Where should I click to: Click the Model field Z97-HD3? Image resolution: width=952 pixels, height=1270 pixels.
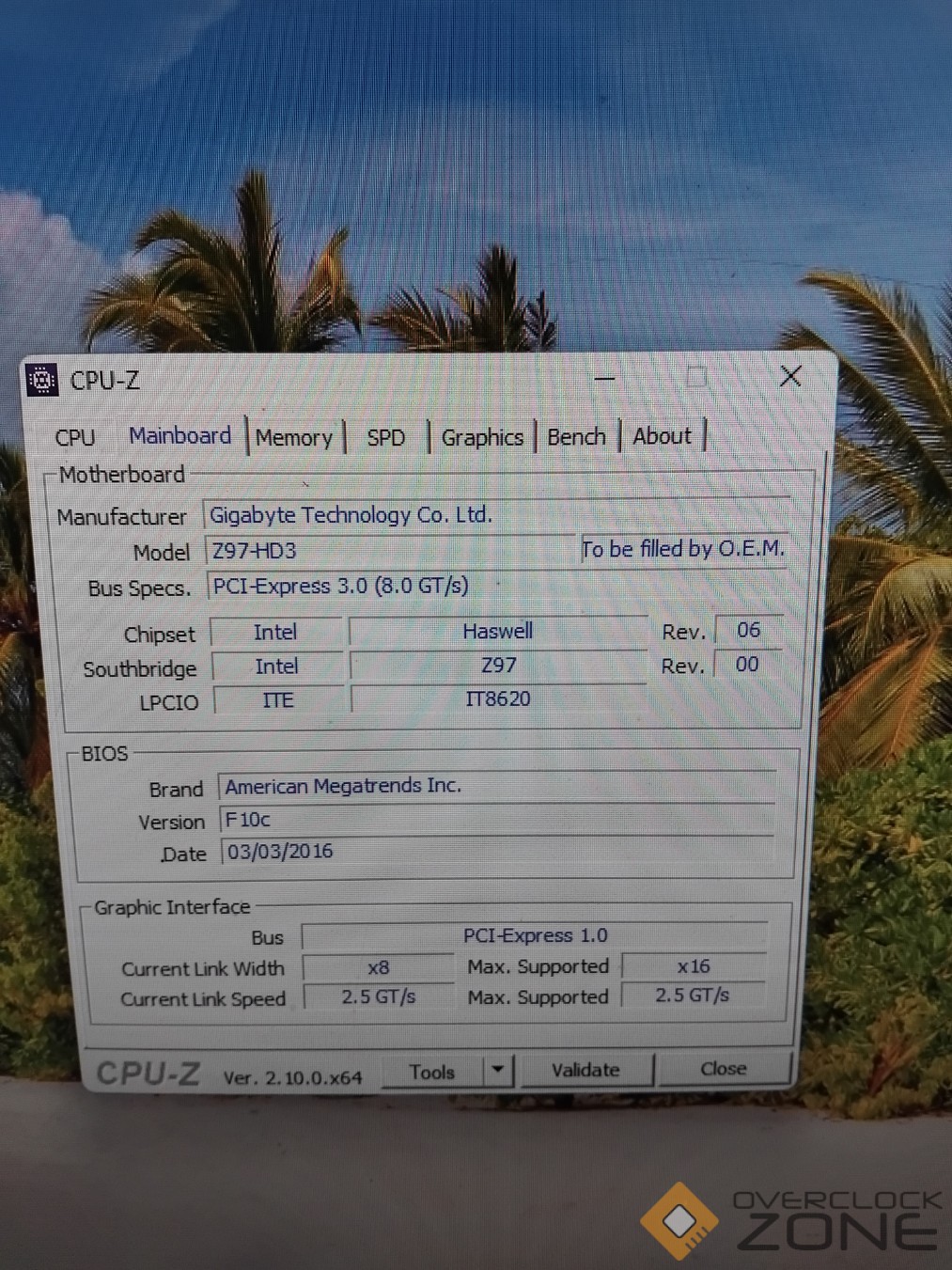[x=388, y=551]
